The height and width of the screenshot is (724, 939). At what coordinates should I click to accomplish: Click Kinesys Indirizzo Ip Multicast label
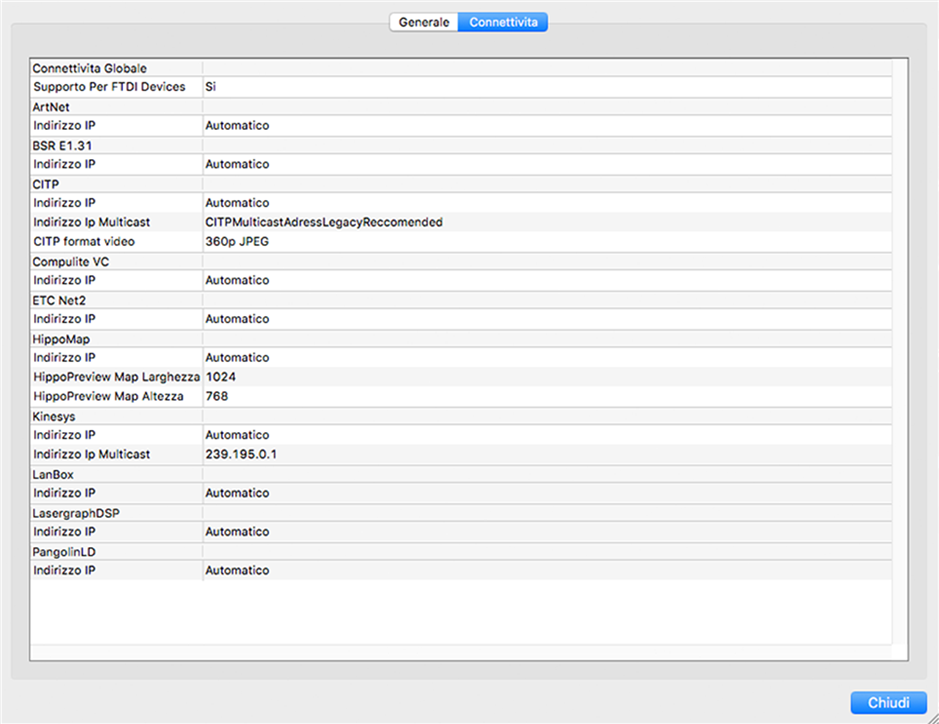tap(92, 455)
